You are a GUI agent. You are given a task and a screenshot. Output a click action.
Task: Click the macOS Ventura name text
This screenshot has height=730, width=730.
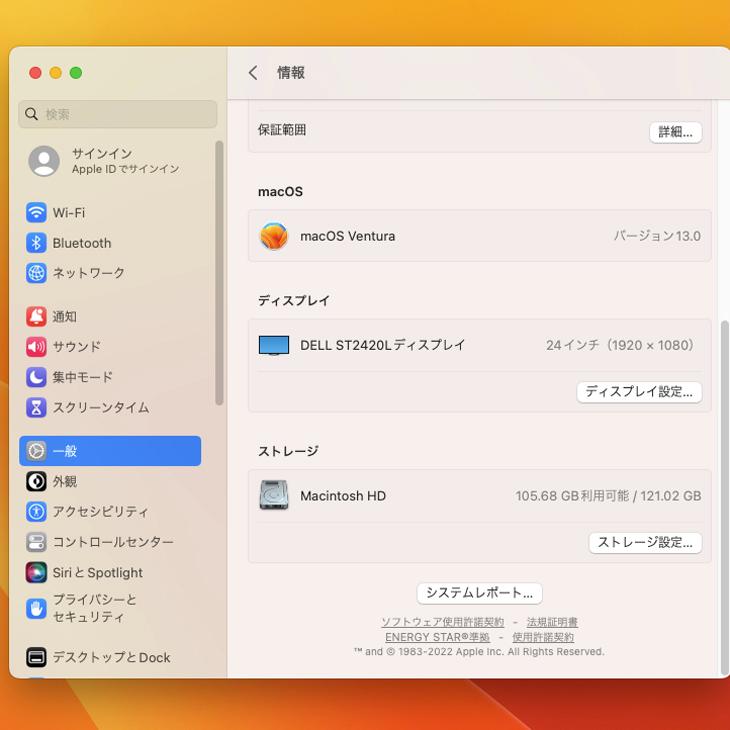(348, 236)
